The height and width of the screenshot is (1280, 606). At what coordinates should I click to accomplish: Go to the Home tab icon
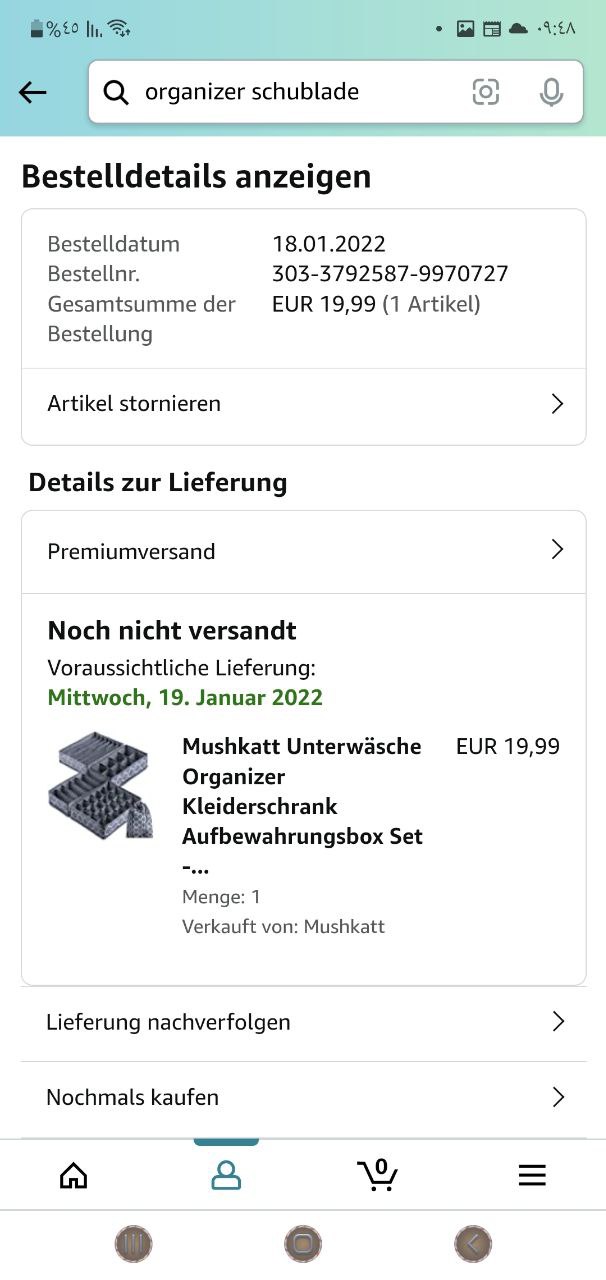click(74, 1175)
